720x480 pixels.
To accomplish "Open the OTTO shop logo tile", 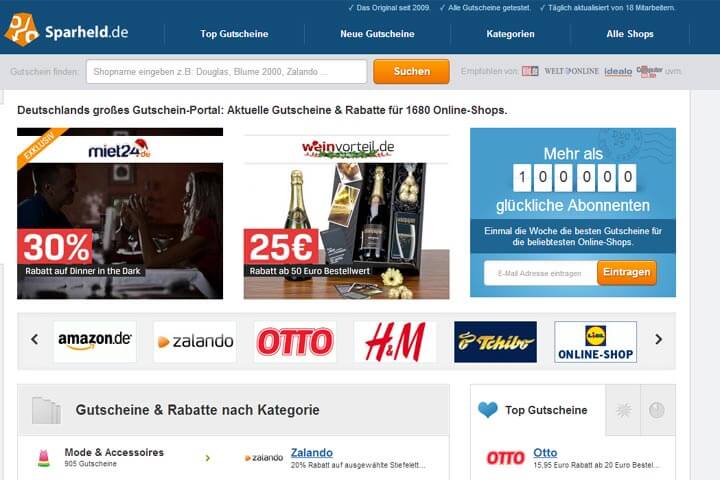I will pos(295,342).
